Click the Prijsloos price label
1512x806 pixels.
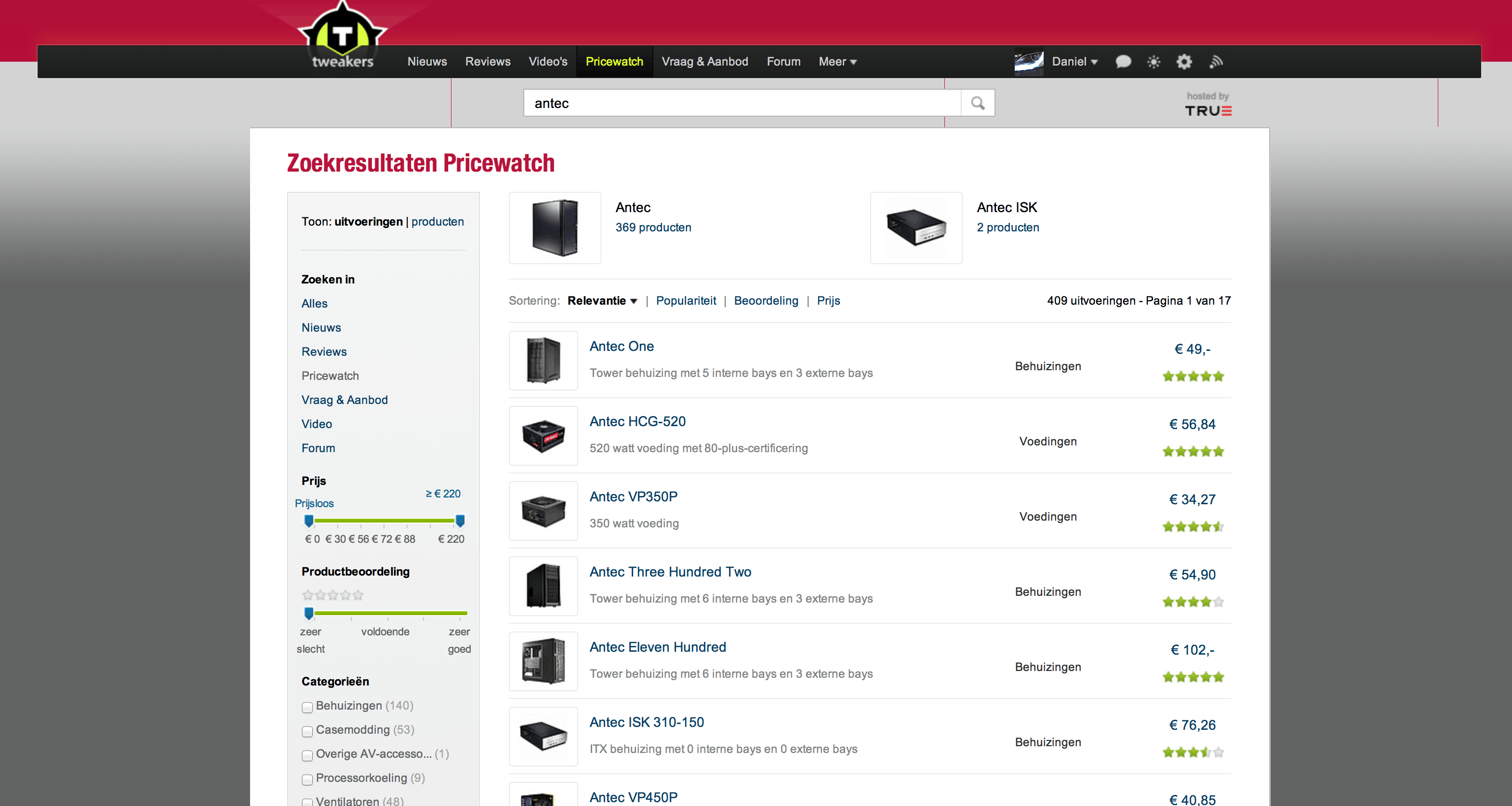[314, 504]
